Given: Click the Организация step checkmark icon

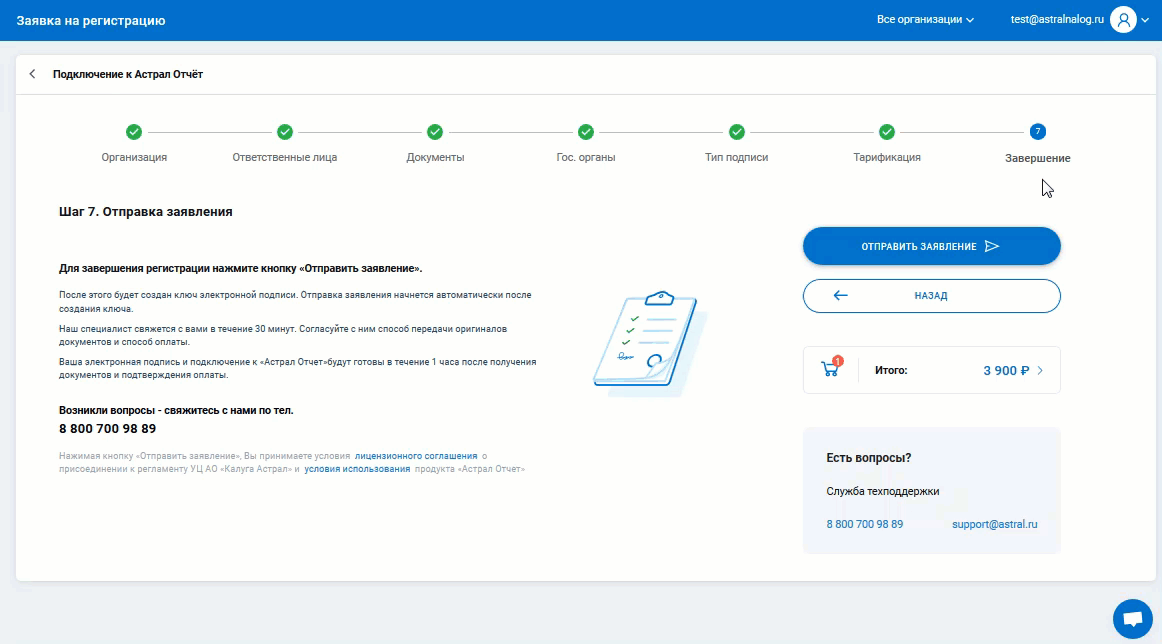Looking at the screenshot, I should pyautogui.click(x=133, y=132).
